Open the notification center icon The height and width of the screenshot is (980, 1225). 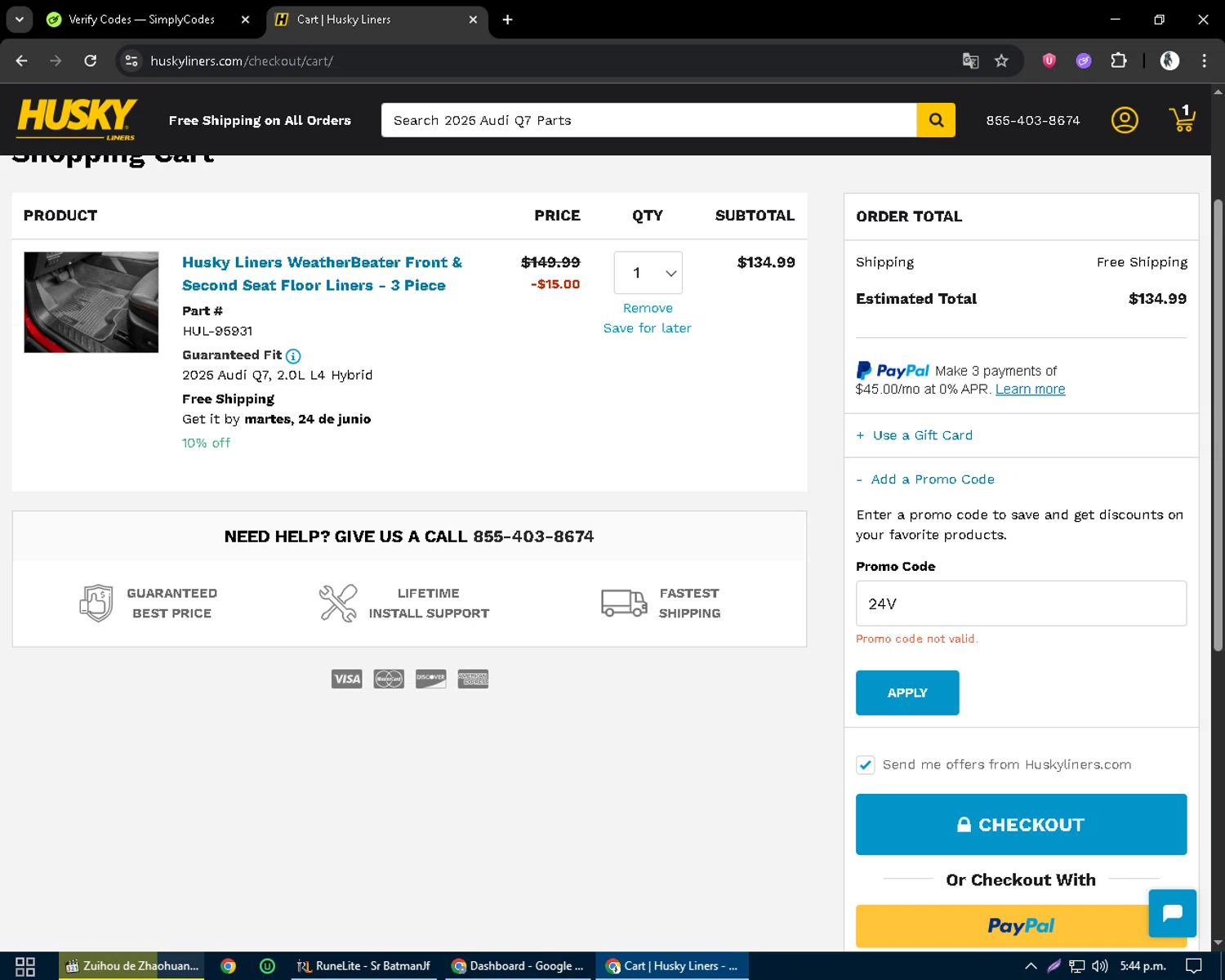point(1193,966)
